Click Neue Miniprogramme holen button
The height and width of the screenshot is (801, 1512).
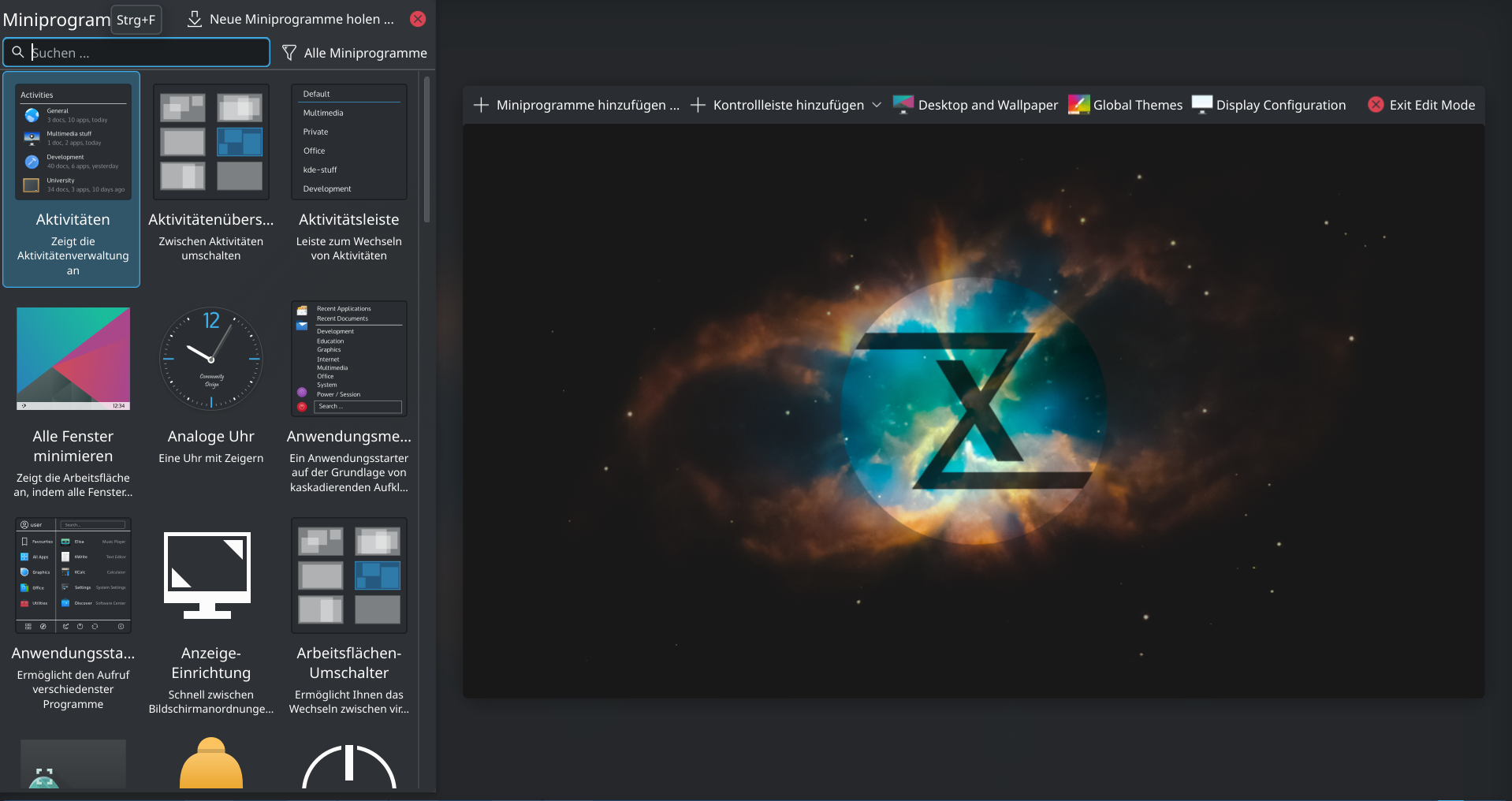(291, 19)
